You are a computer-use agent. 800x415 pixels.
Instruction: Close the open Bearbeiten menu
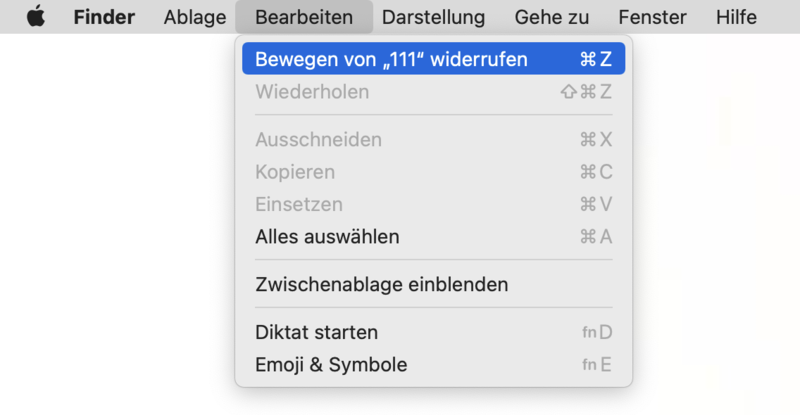[304, 17]
